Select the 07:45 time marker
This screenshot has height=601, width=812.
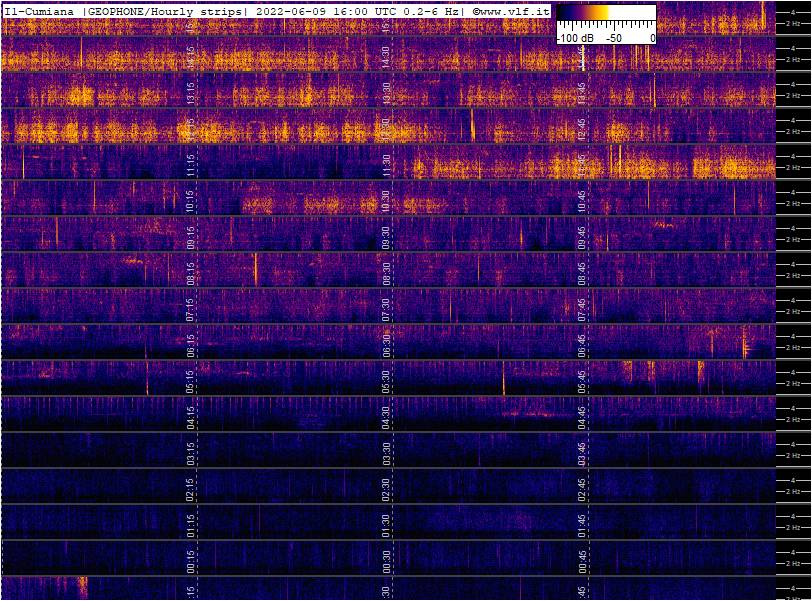click(x=582, y=310)
